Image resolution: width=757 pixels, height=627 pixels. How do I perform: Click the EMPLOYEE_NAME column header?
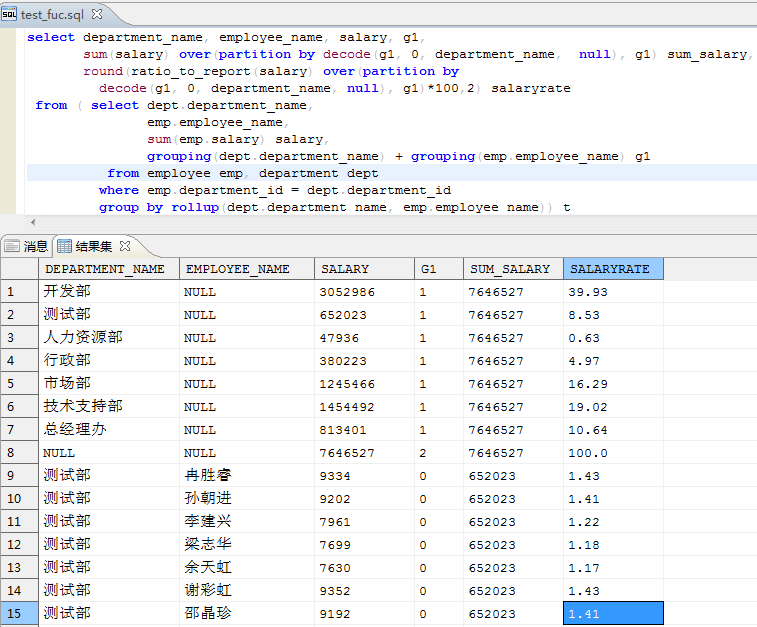(238, 269)
